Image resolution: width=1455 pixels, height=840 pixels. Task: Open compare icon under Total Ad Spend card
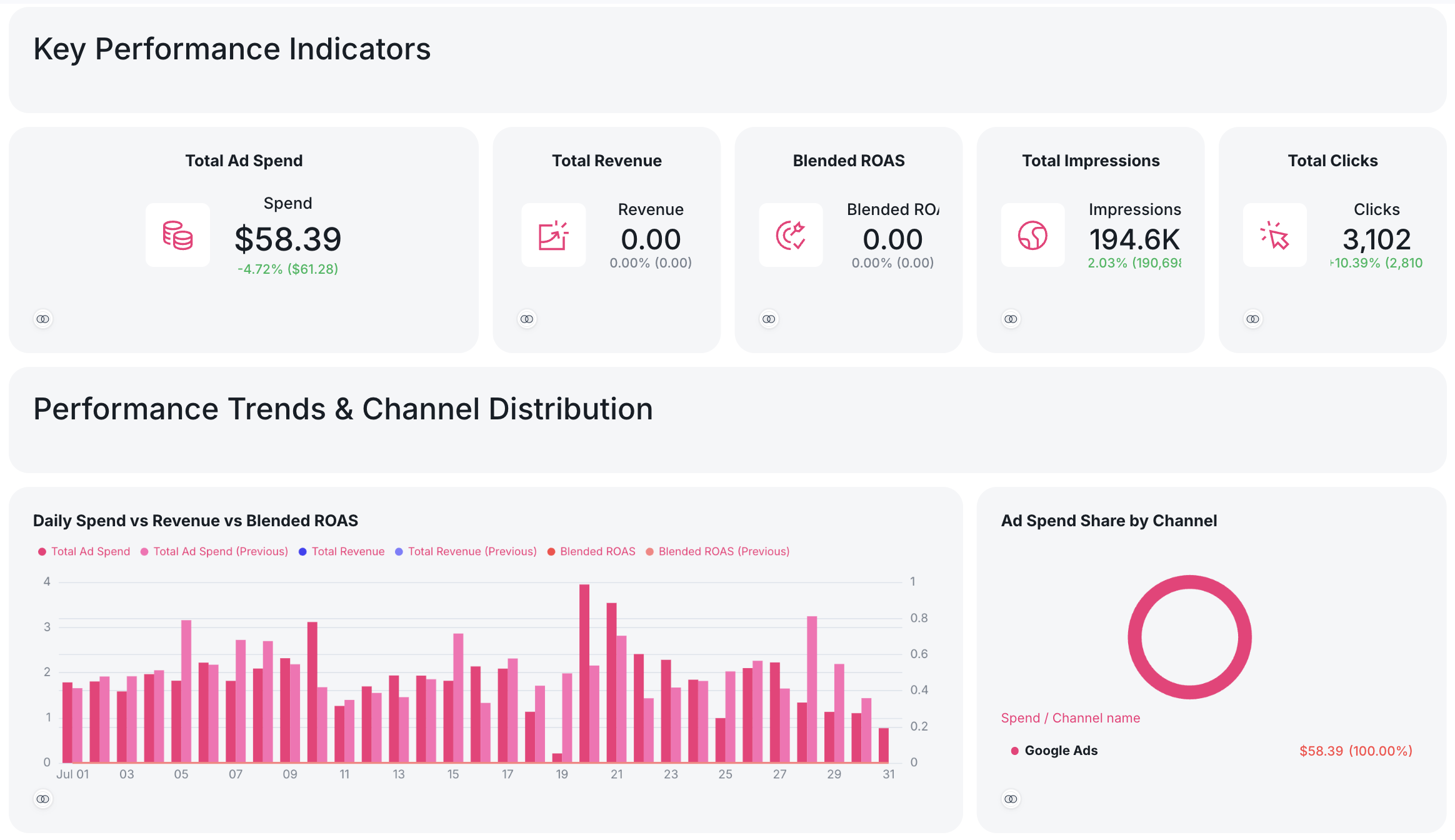42,319
